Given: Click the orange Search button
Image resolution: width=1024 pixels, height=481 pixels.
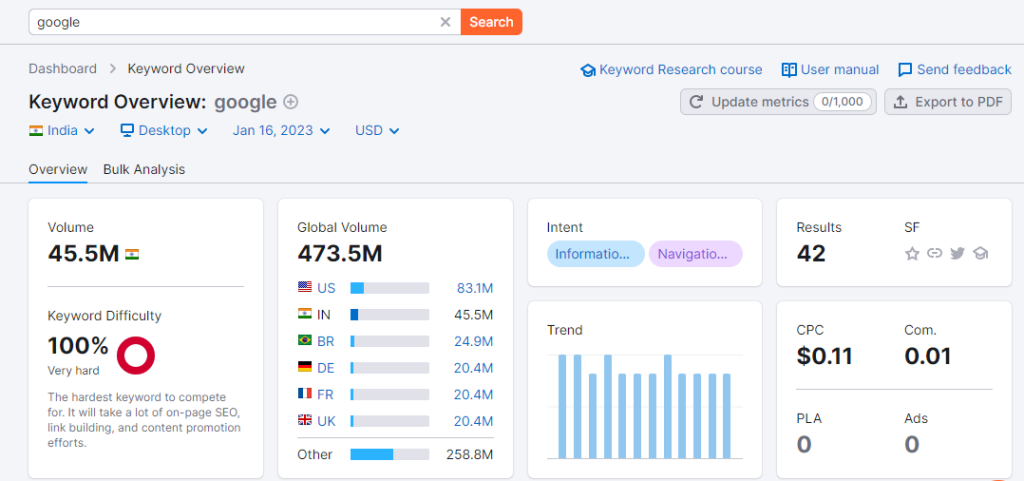Looking at the screenshot, I should [491, 22].
